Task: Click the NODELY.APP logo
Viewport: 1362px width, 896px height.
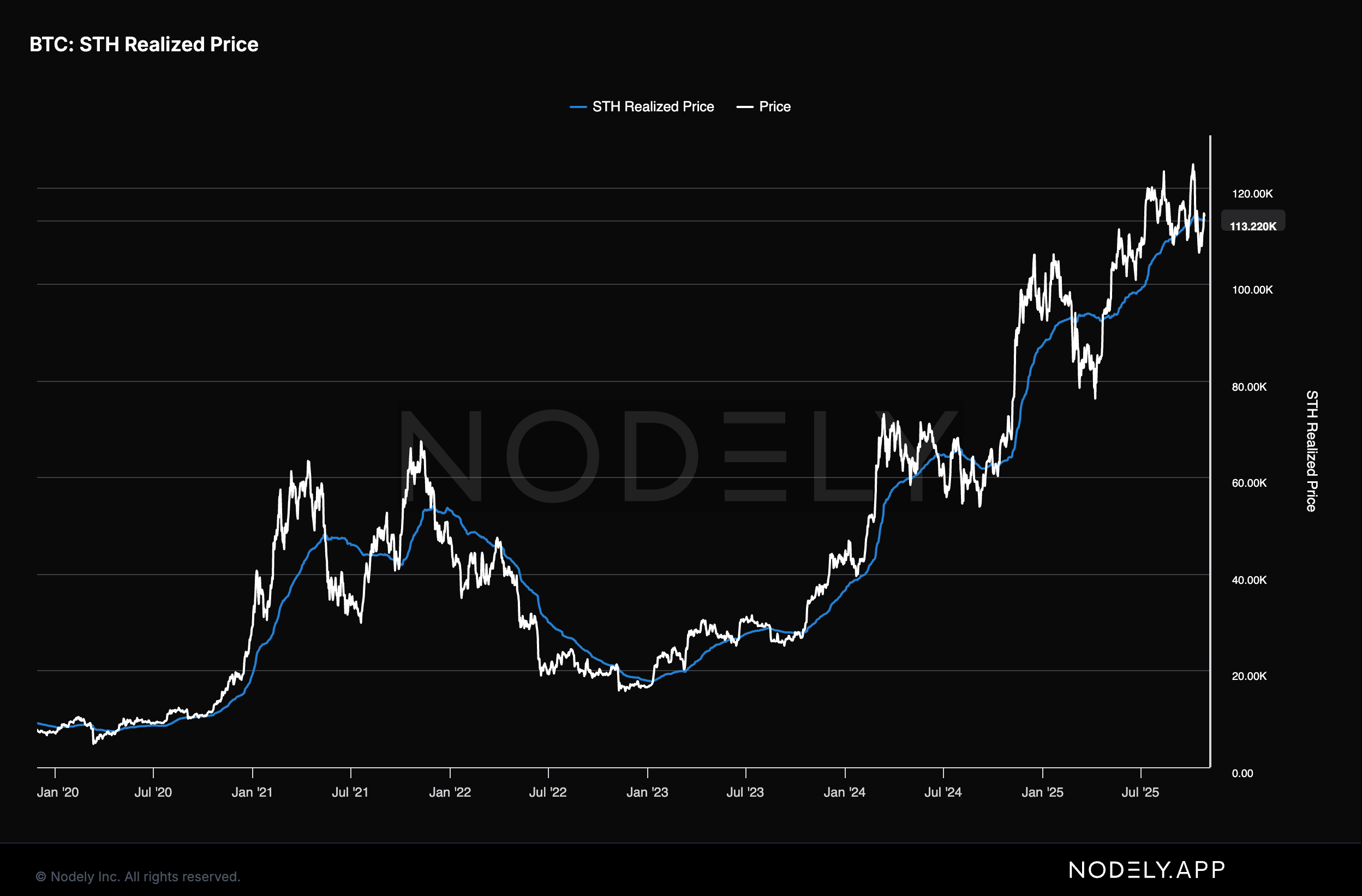Action: click(1147, 870)
